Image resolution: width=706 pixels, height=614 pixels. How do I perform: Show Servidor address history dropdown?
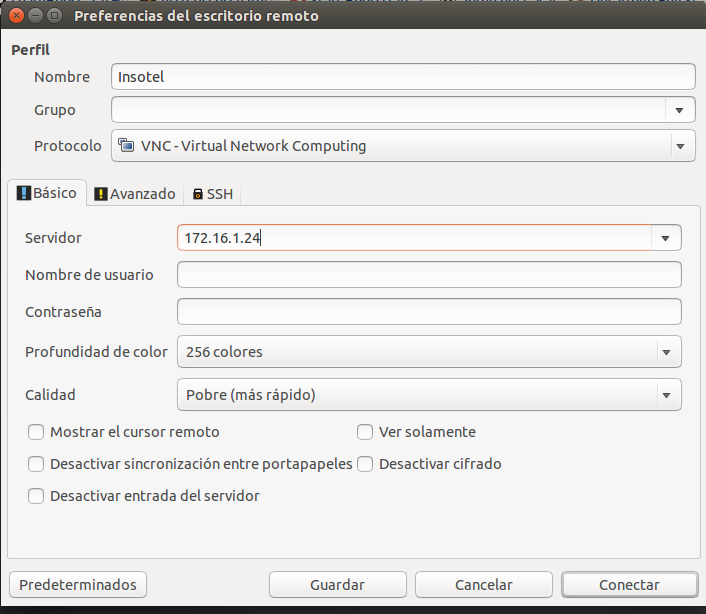[665, 238]
